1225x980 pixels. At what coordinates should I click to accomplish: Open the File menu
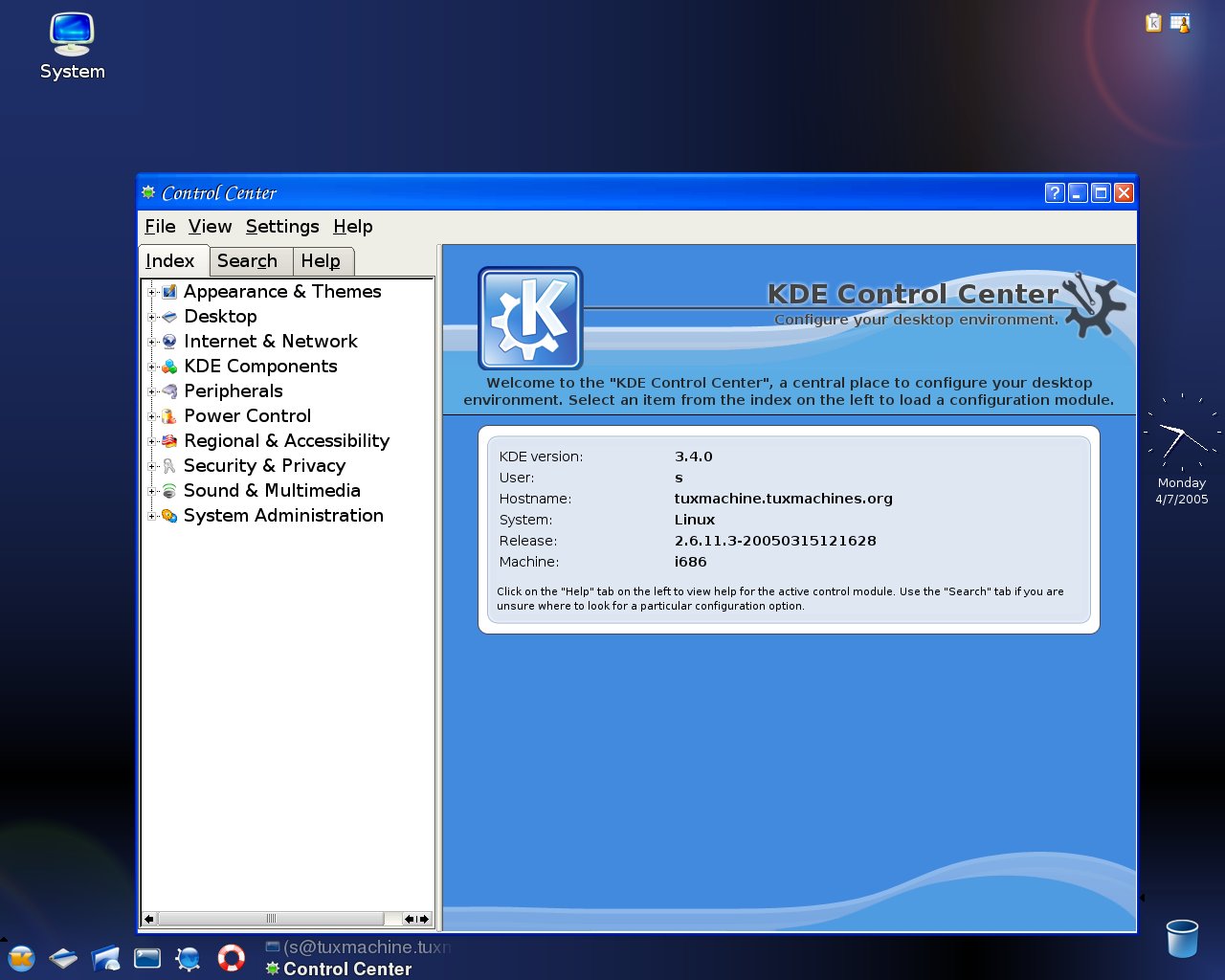point(160,227)
